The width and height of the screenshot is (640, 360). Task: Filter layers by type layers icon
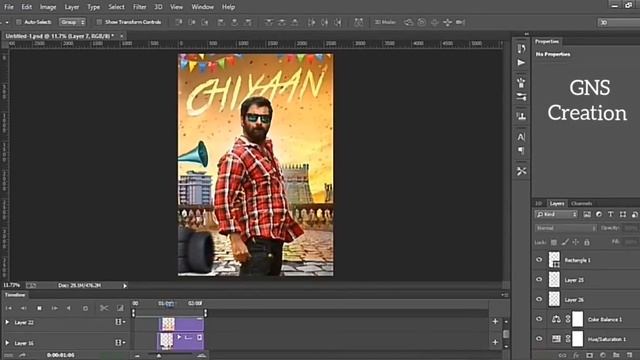pyautogui.click(x=611, y=214)
